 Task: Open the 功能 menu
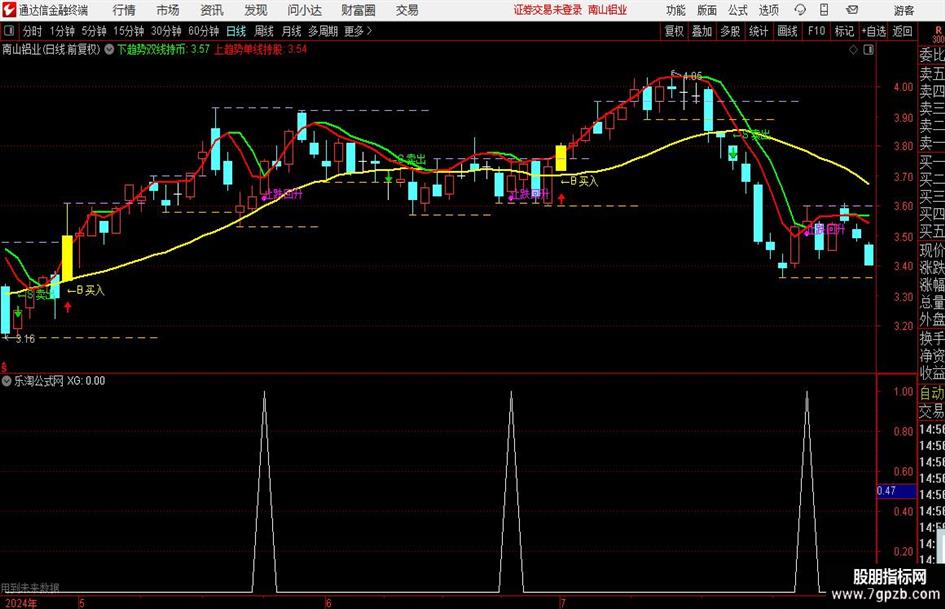click(676, 10)
